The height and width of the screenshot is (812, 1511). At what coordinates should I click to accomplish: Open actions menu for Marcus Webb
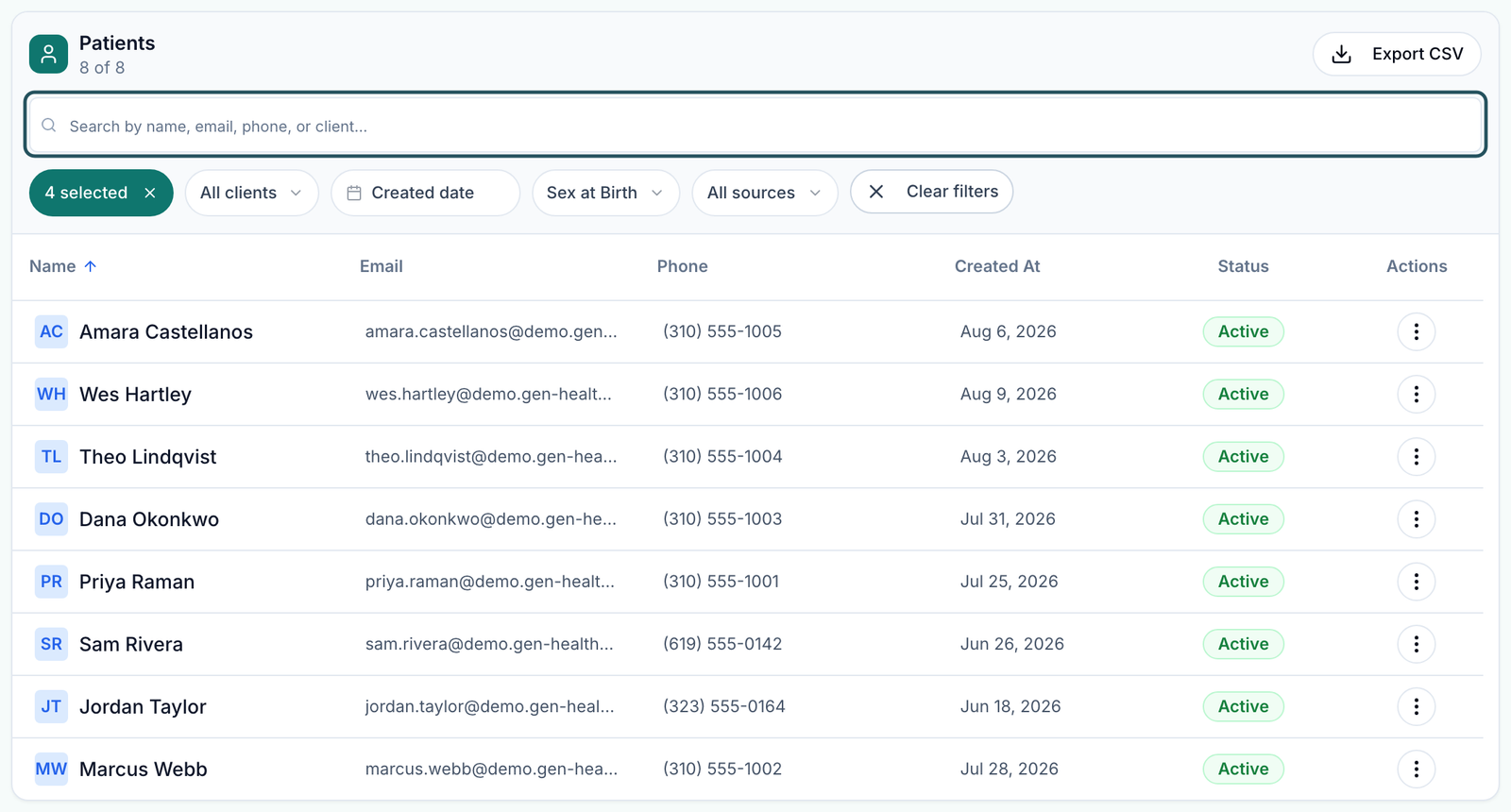pyautogui.click(x=1416, y=769)
